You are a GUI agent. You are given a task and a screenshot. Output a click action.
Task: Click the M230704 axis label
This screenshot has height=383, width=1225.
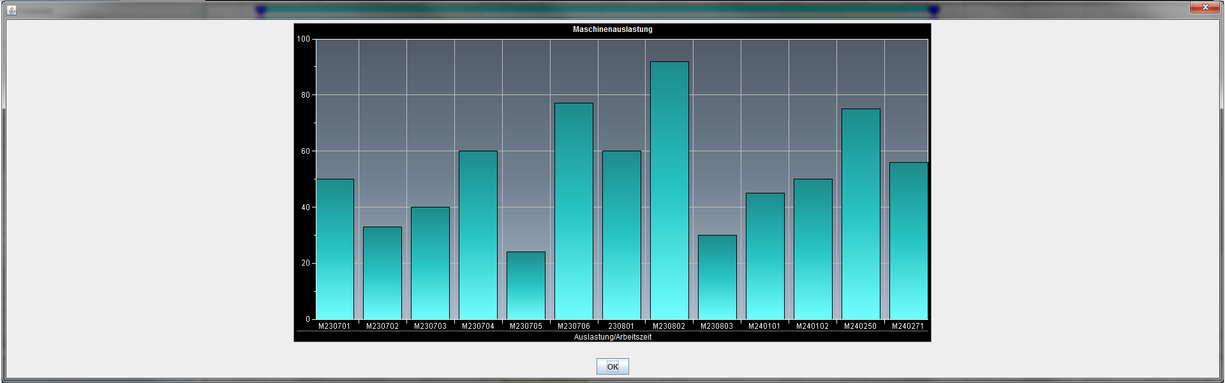(478, 326)
